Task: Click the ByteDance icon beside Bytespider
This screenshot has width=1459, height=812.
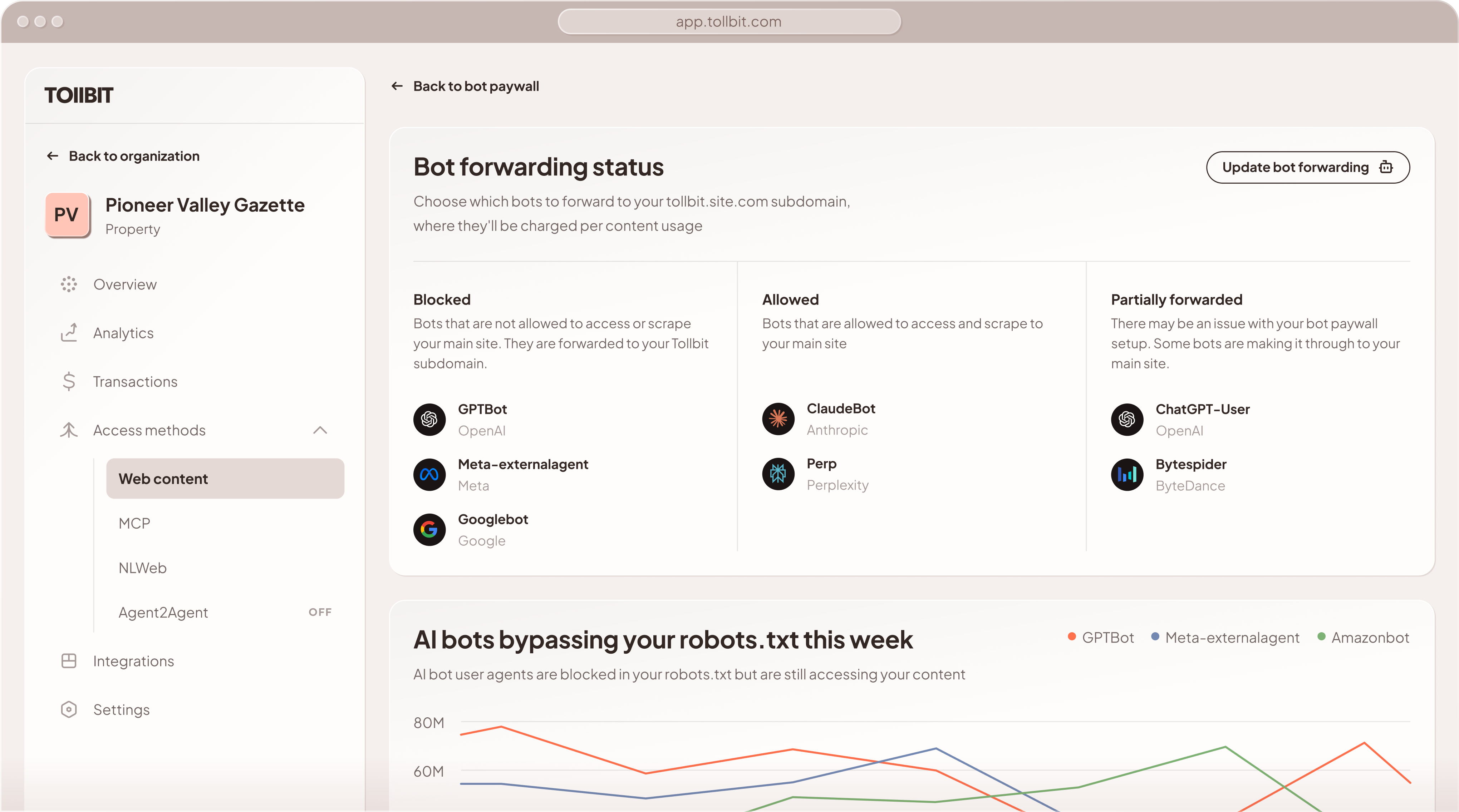Action: point(1127,475)
